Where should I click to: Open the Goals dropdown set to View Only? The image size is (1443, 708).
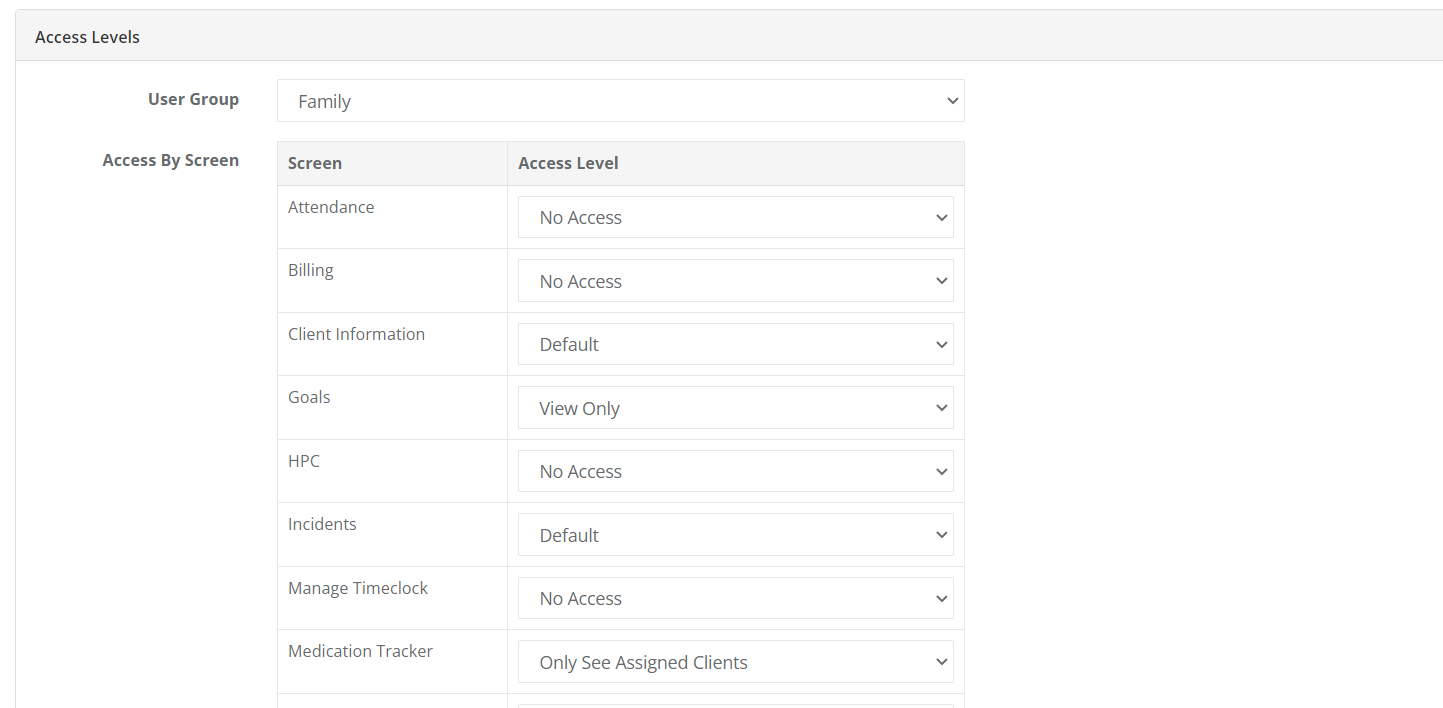[x=735, y=408]
